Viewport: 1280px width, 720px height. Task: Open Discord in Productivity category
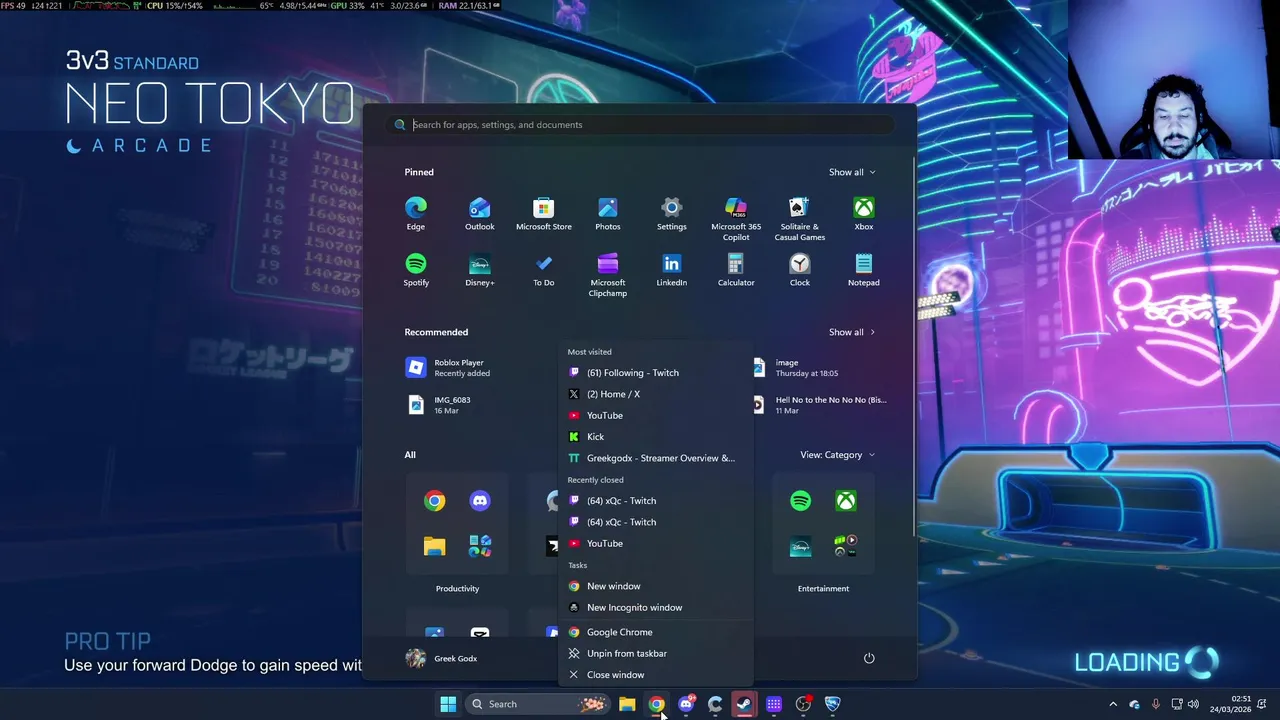(480, 501)
